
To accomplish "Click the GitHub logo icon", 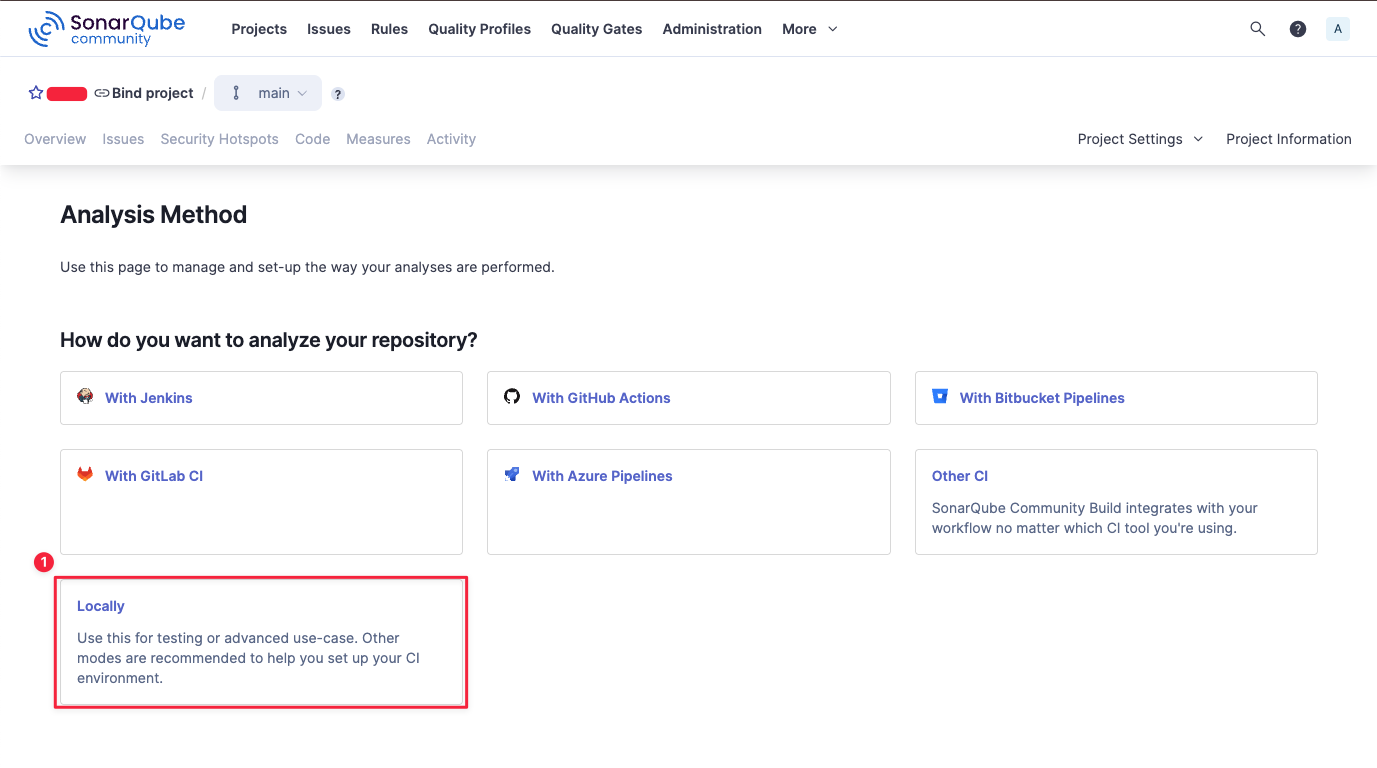I will pos(512,397).
